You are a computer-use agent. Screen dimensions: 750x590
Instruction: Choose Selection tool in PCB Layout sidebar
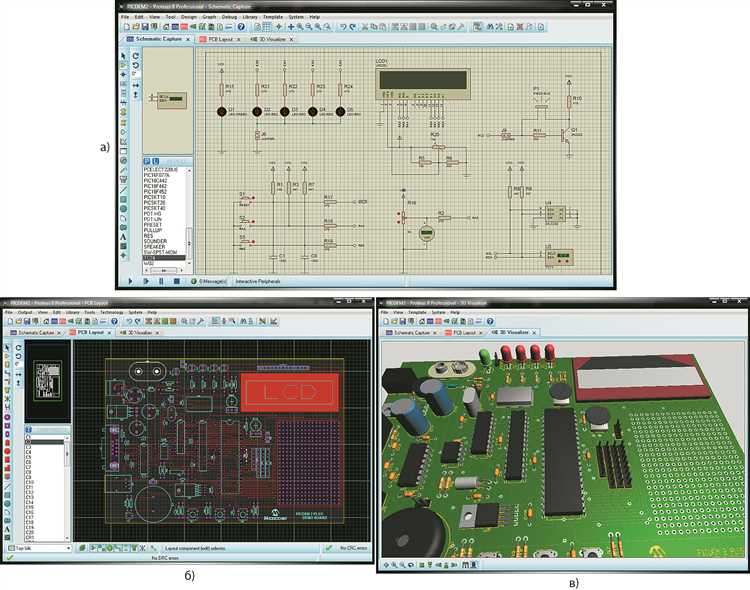pos(7,348)
